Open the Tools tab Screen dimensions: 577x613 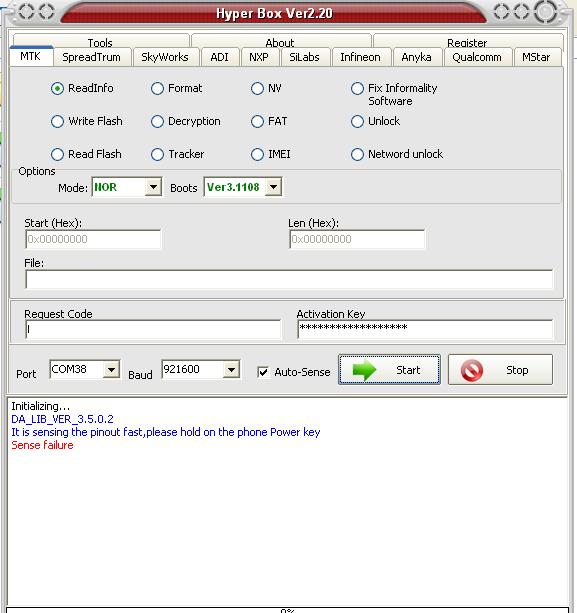pos(100,41)
